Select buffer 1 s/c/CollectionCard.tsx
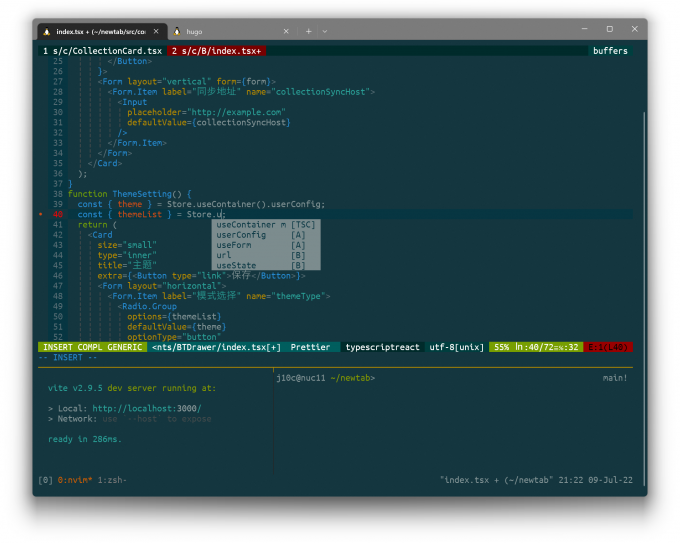Image resolution: width=680 pixels, height=543 pixels. 102,51
